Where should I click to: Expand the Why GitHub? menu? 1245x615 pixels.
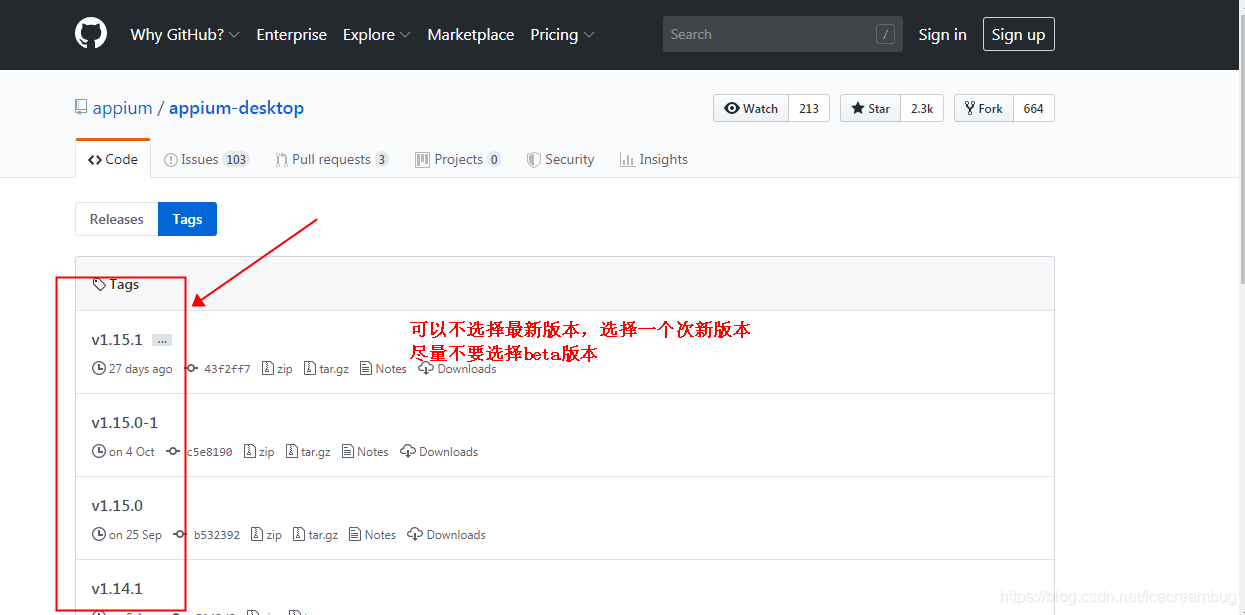(185, 34)
